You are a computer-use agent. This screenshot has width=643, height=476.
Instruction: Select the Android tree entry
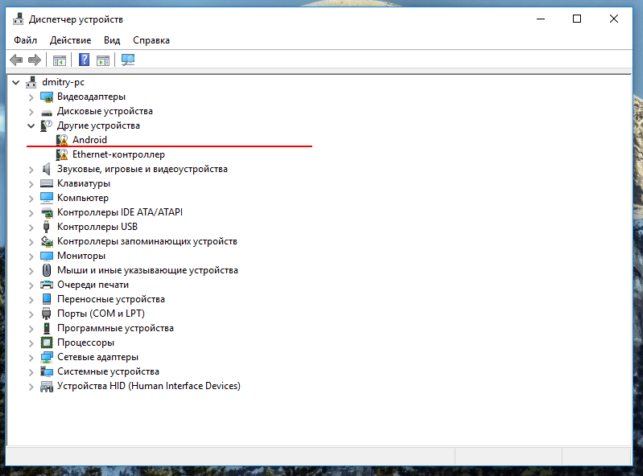90,140
